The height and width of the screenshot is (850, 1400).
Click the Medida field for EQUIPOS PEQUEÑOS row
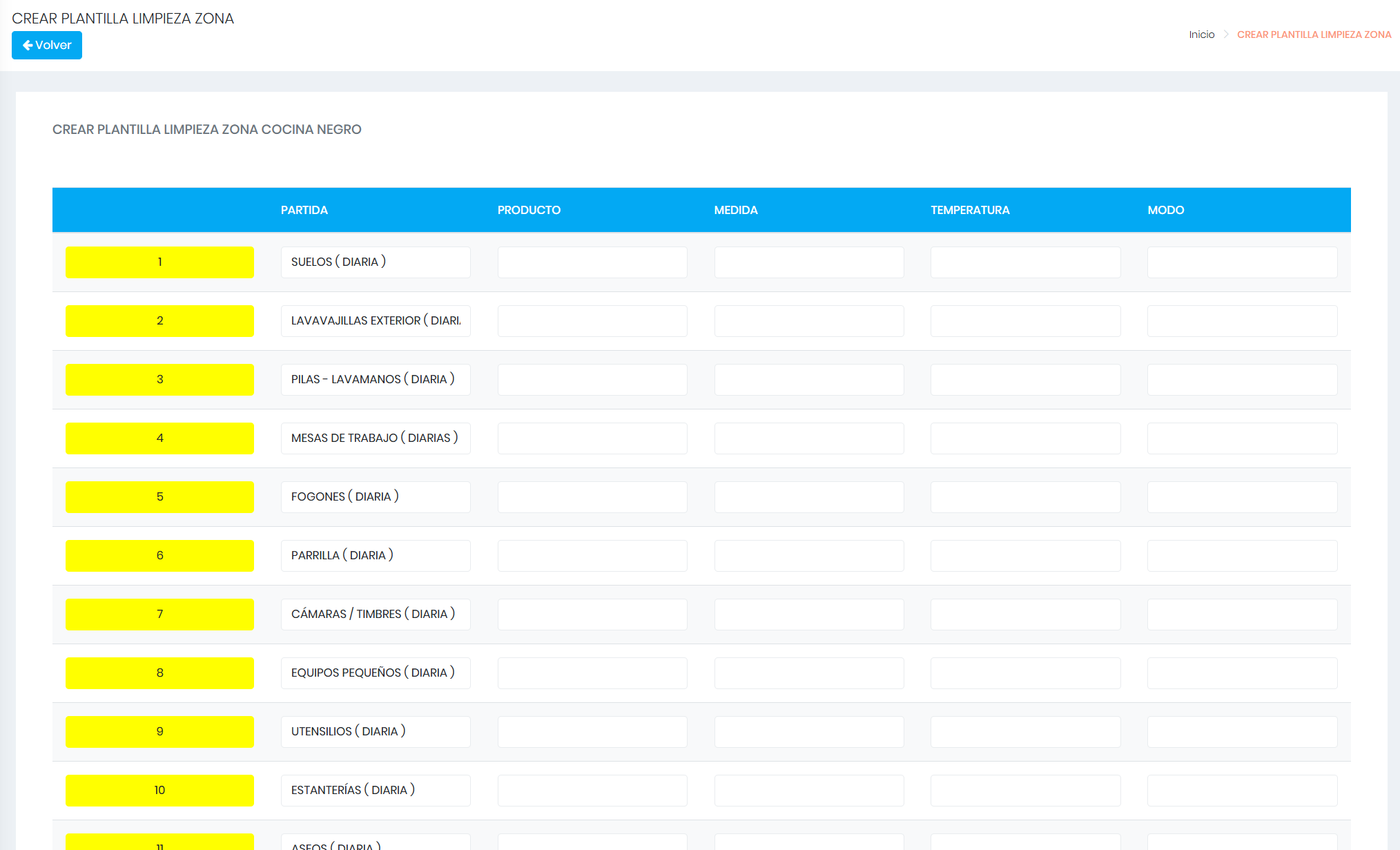[x=809, y=673]
